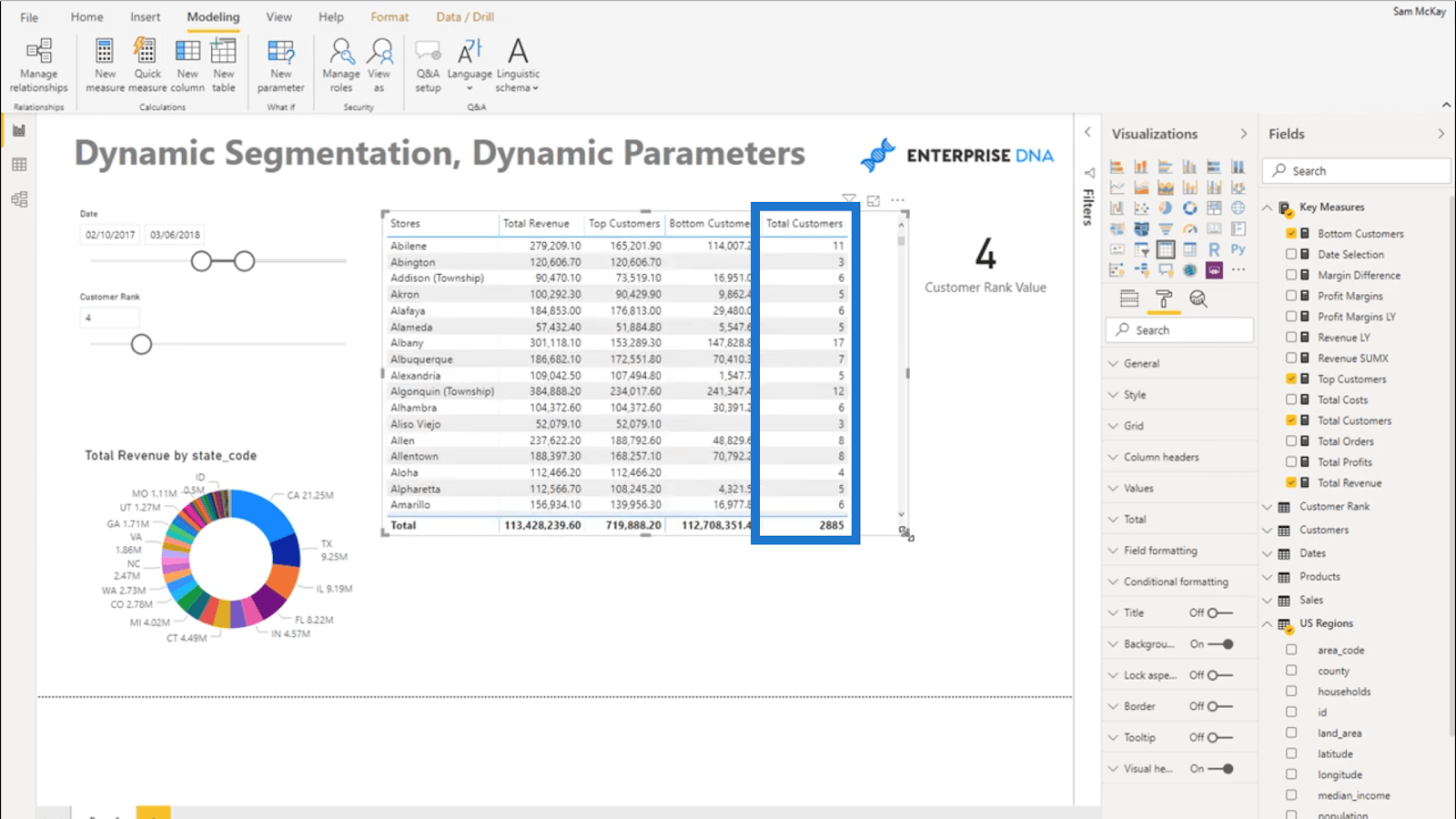This screenshot has width=1456, height=819.
Task: Turn on the Border toggle
Action: tap(1219, 706)
